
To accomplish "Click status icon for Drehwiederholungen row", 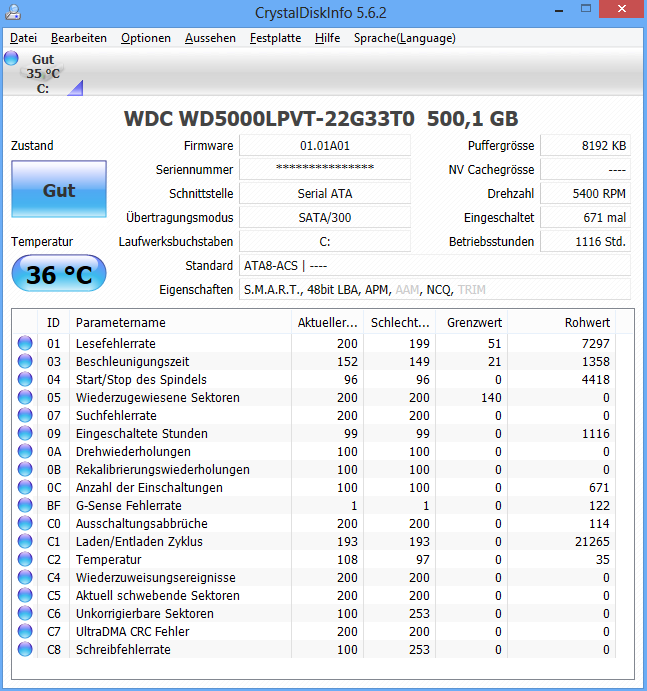I will (x=25, y=452).
